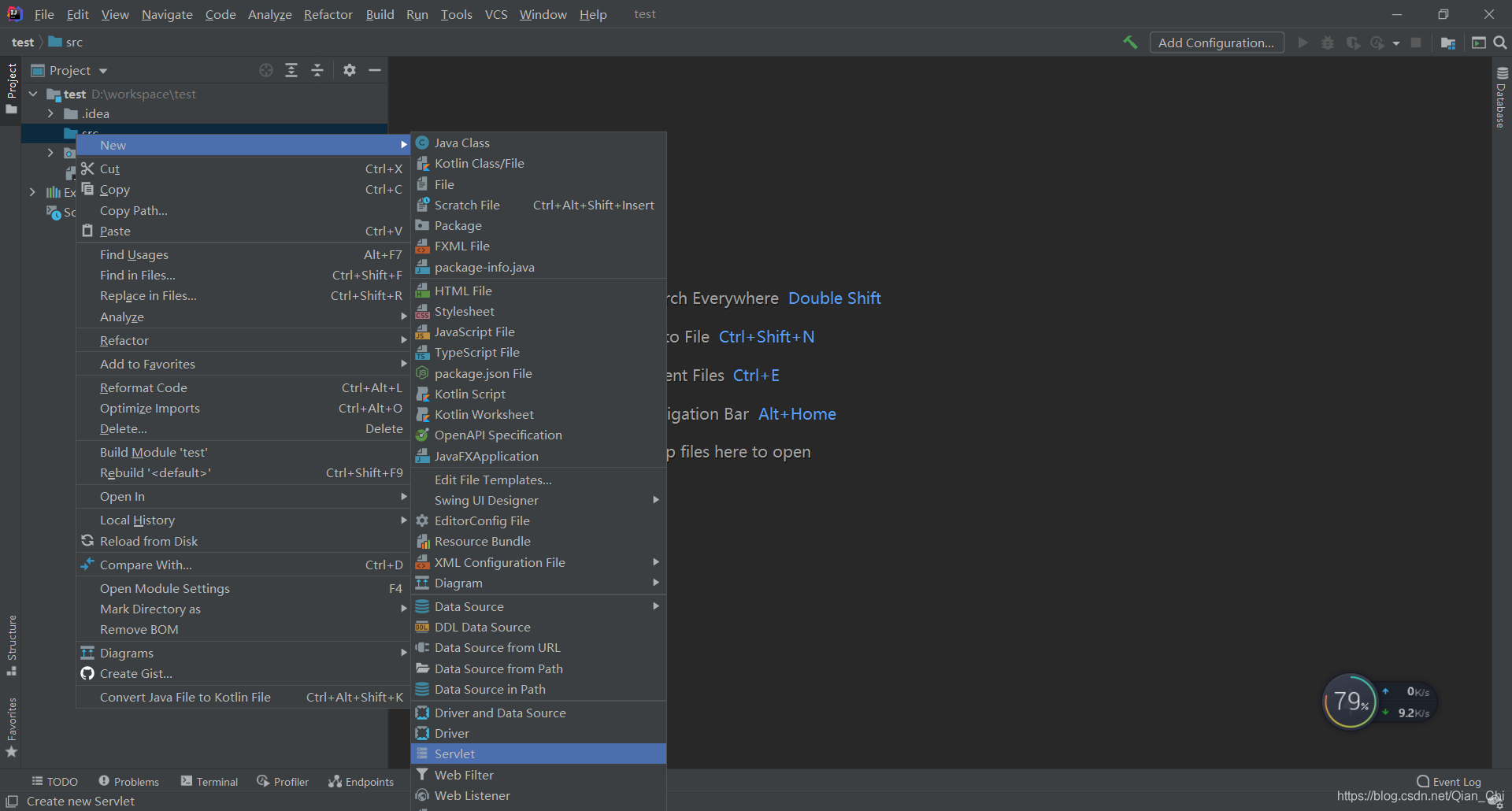
Task: Click the Debug bug icon in toolbar
Action: pos(1328,43)
